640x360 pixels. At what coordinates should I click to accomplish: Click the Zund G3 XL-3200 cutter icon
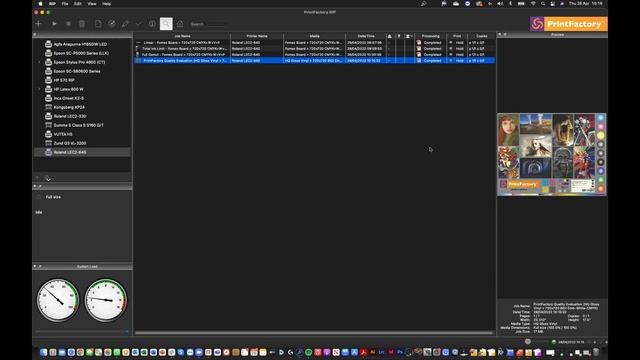(49, 143)
